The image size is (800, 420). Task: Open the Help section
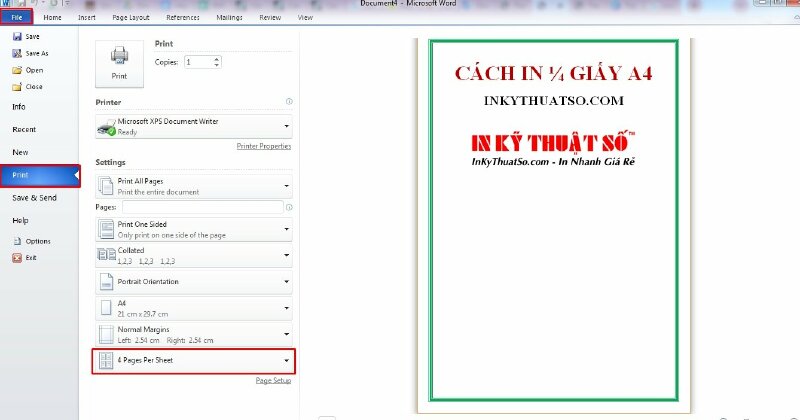pyautogui.click(x=20, y=220)
